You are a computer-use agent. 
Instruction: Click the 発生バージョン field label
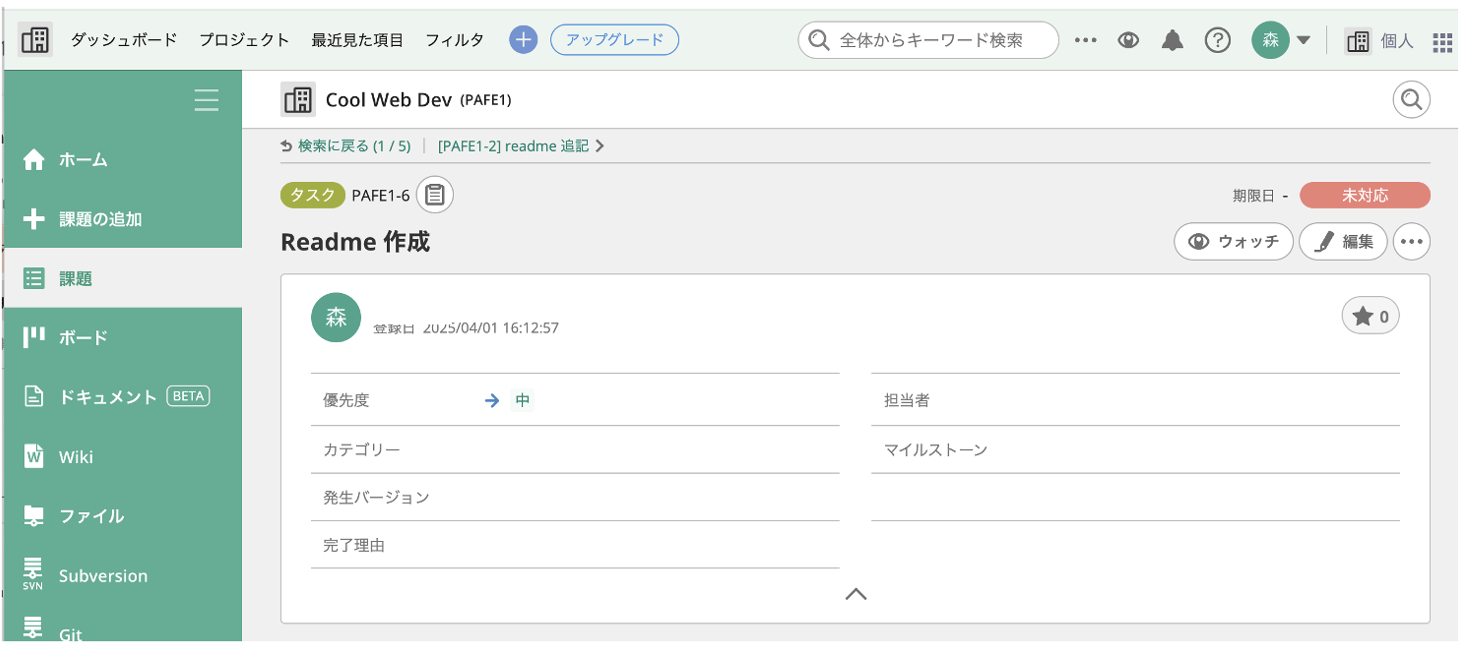tap(376, 497)
